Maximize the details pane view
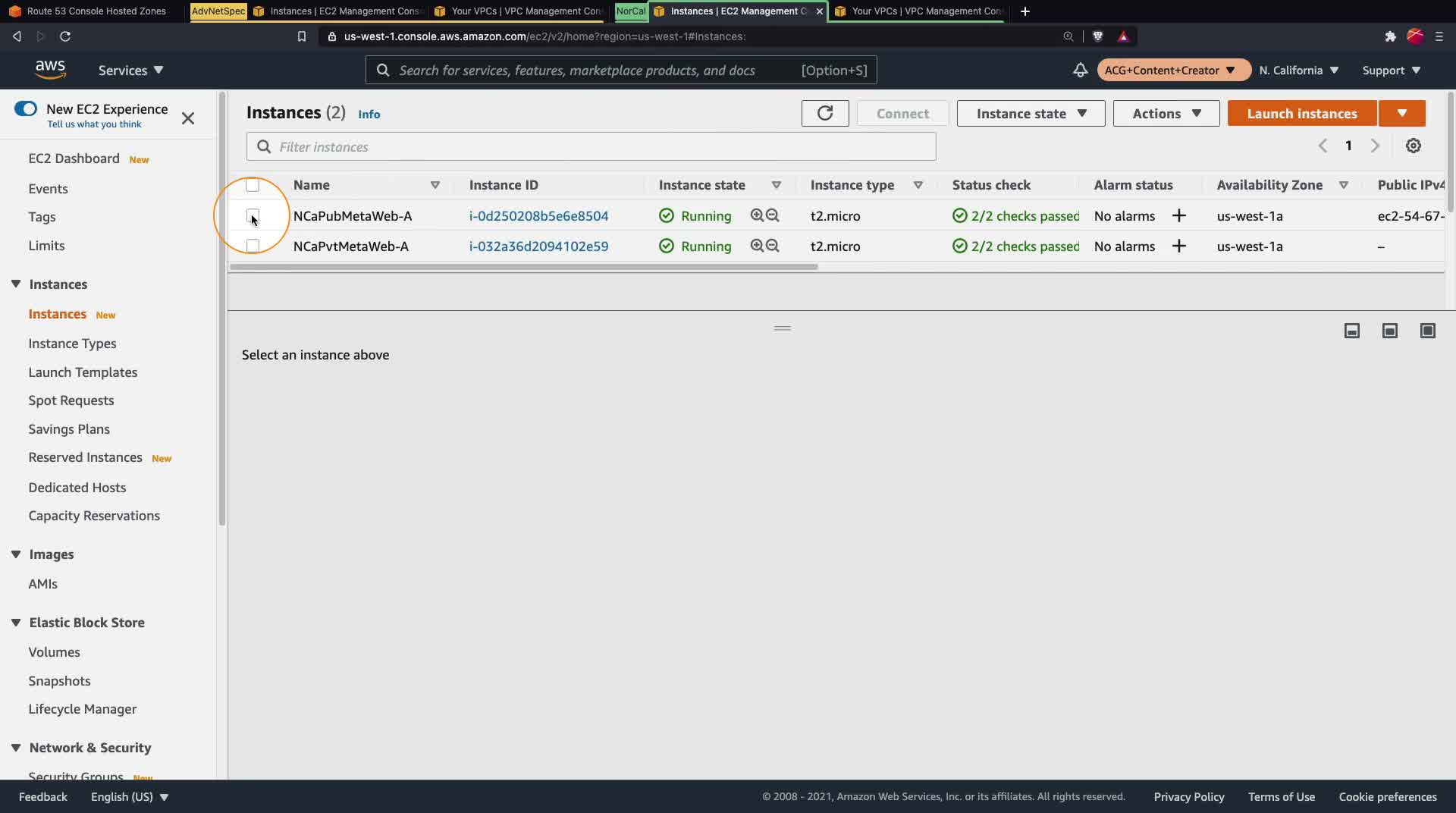This screenshot has height=813, width=1456. (1428, 331)
